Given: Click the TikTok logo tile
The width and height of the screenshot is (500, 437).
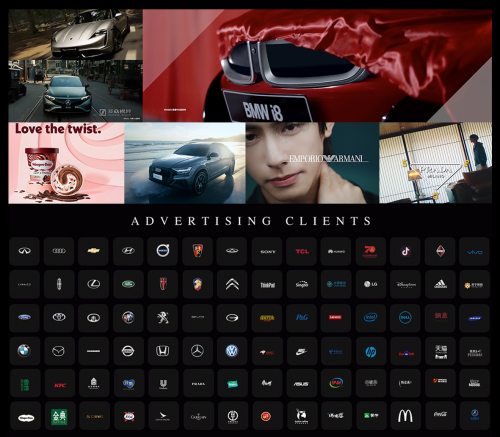Looking at the screenshot, I should click(x=405, y=251).
